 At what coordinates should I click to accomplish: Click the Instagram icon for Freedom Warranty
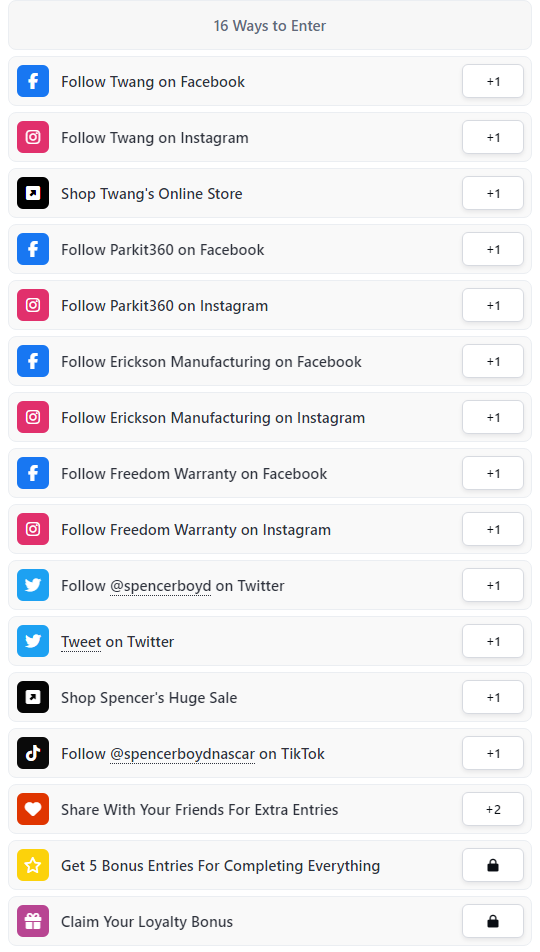click(33, 529)
